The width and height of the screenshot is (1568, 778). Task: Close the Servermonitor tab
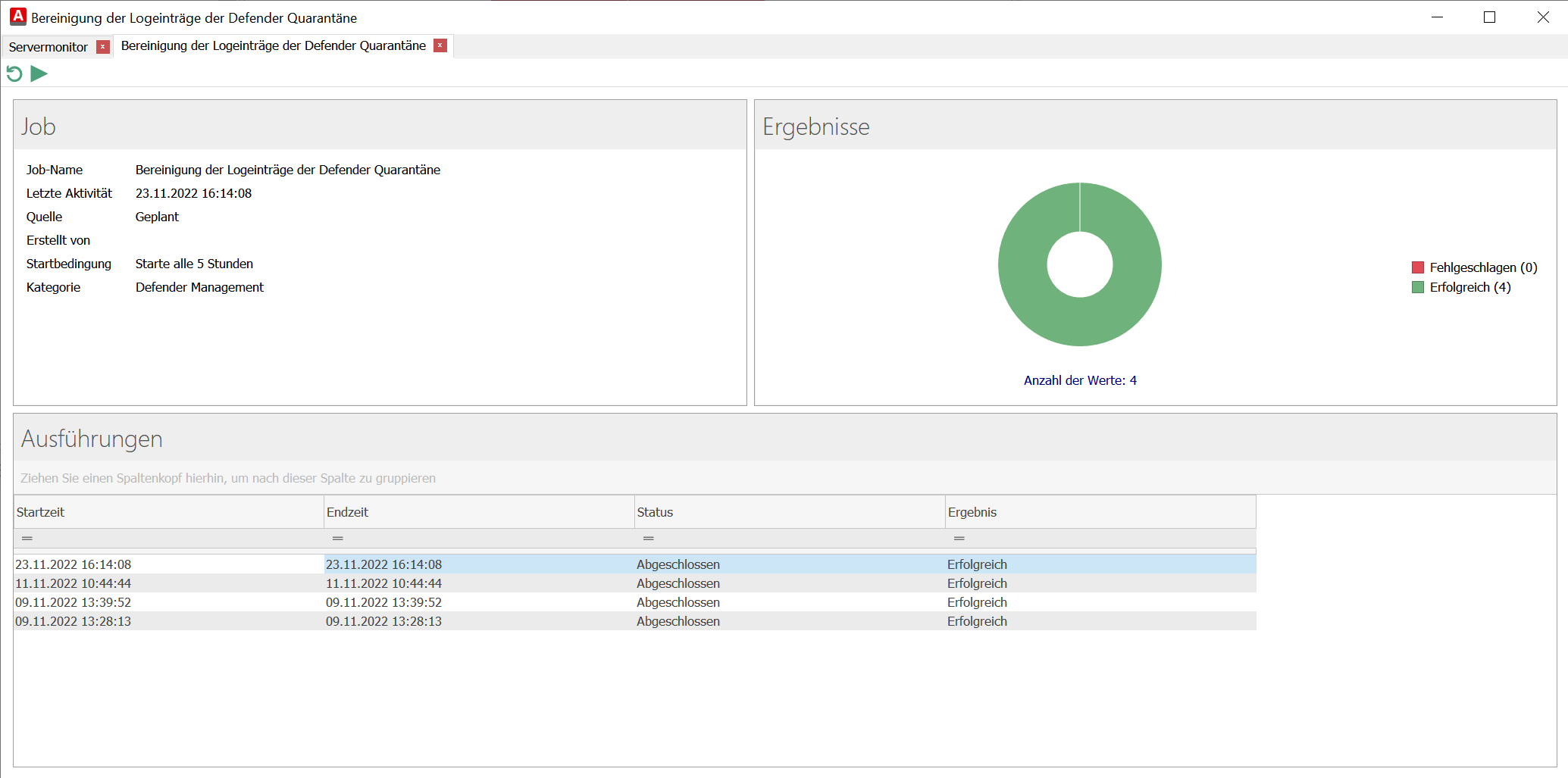coord(103,47)
